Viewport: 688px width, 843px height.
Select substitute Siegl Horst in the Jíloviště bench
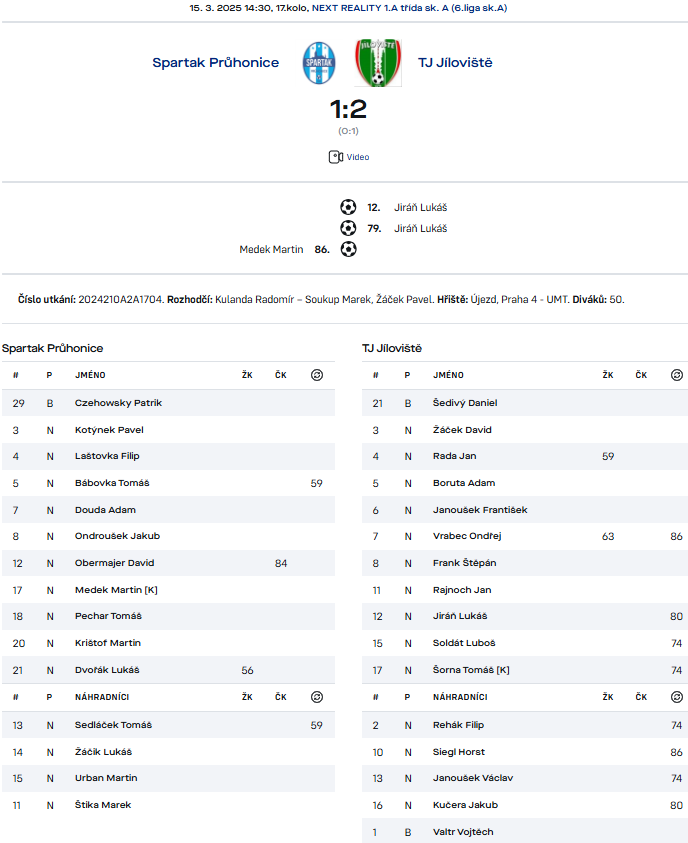pyautogui.click(x=458, y=752)
